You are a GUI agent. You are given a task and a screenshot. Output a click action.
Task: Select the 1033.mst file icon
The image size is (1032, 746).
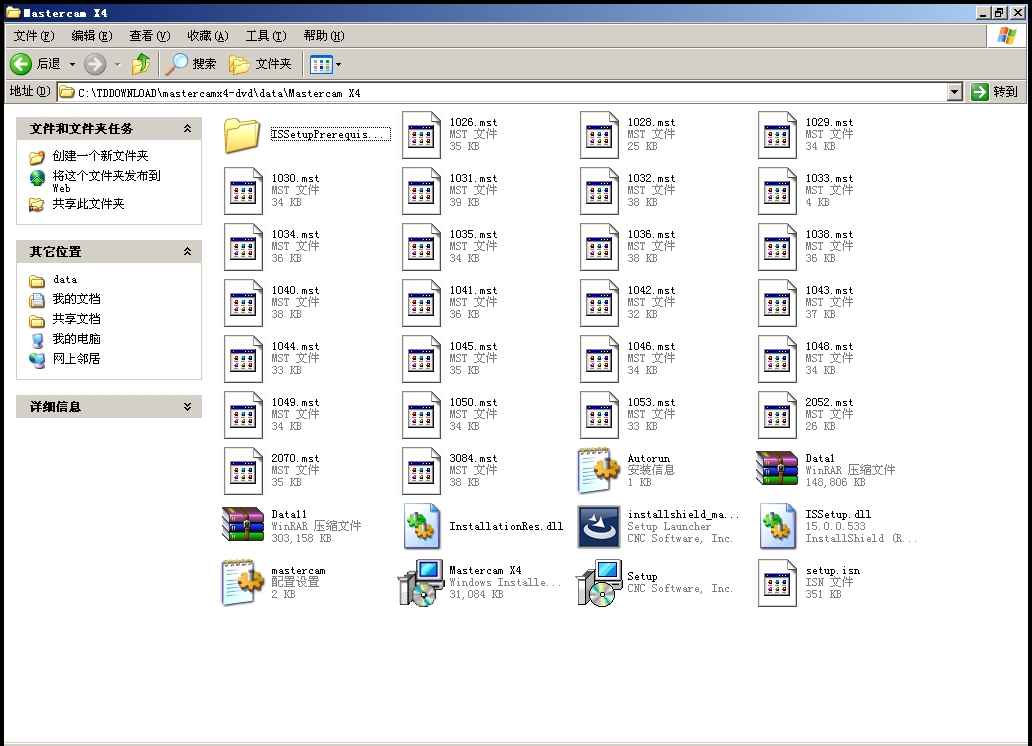pos(777,191)
